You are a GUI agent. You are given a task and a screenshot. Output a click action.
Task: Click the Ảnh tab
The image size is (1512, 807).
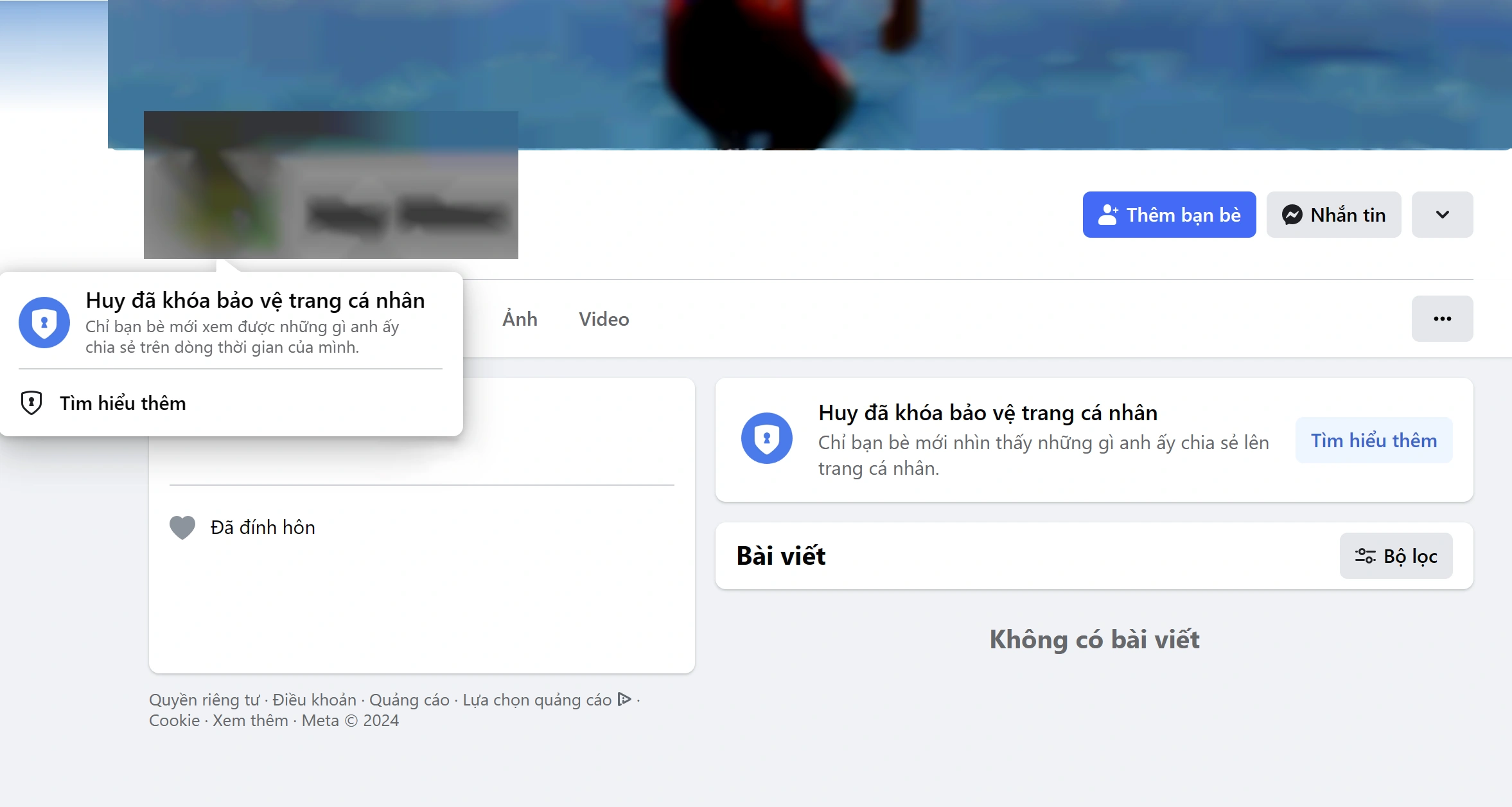tap(519, 319)
